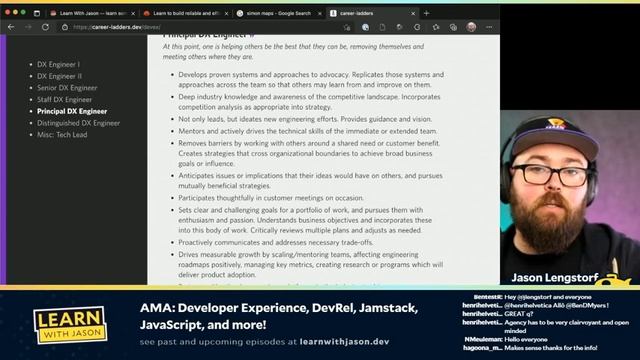This screenshot has width=640, height=360.
Task: Click the browser forward arrow
Action: (x=28, y=27)
